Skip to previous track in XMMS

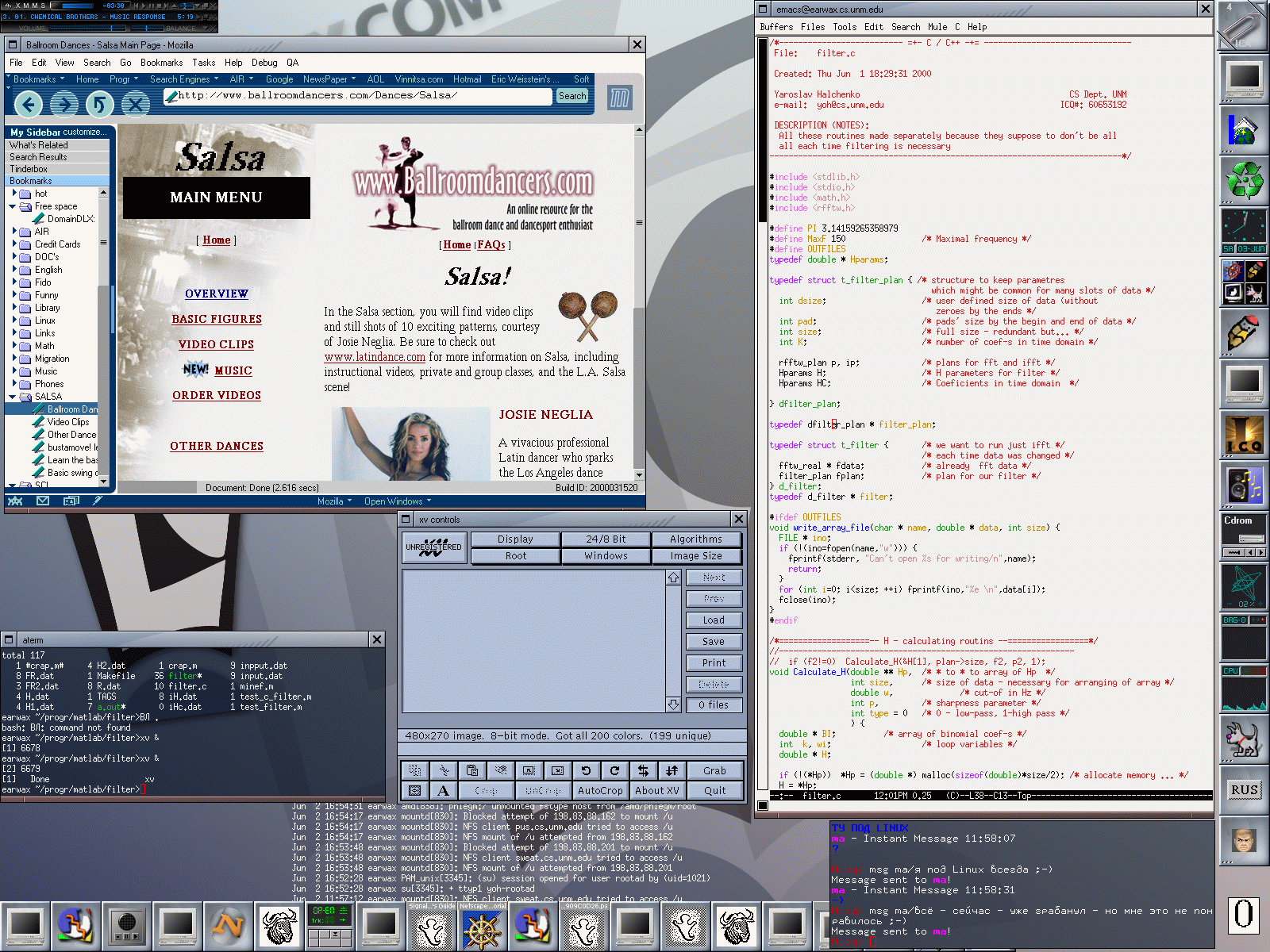click(137, 6)
